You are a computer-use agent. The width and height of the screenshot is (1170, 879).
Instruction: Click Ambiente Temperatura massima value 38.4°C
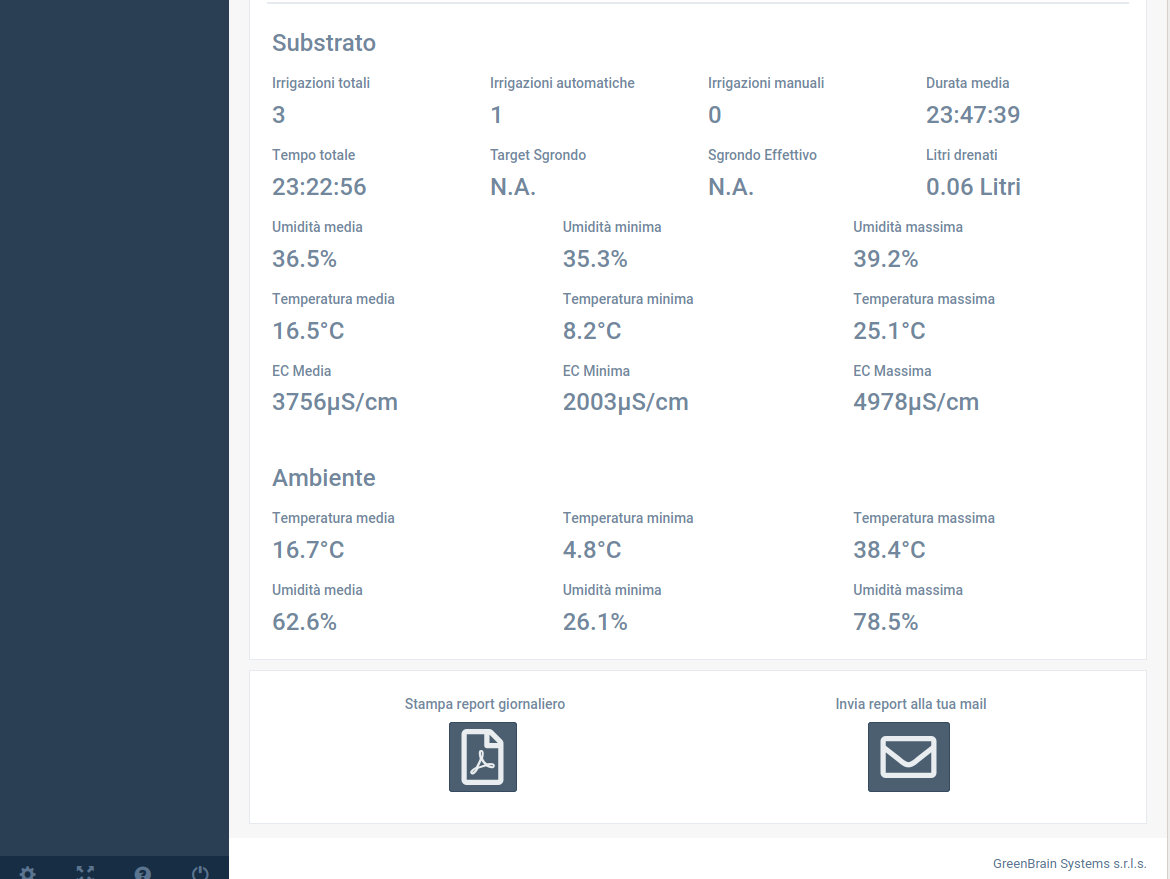(889, 550)
